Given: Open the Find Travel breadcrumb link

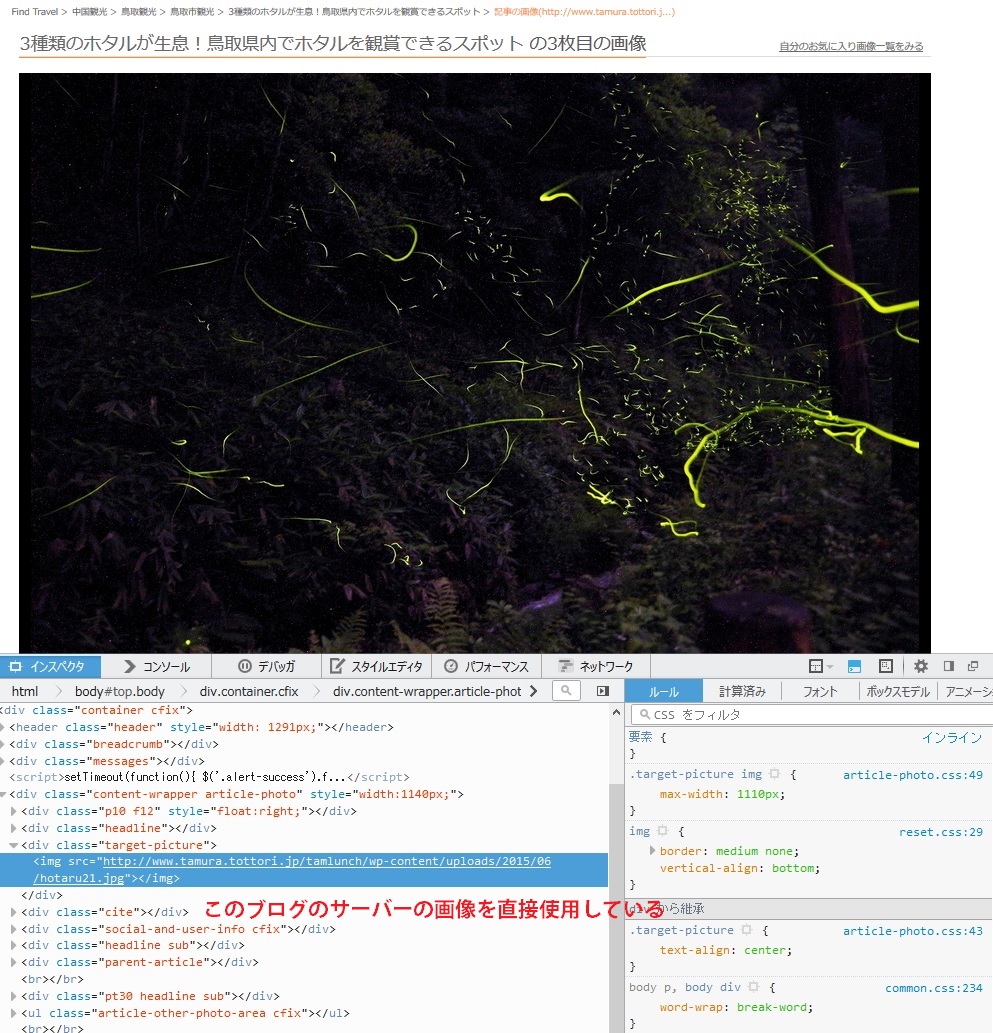Looking at the screenshot, I should click(x=34, y=12).
